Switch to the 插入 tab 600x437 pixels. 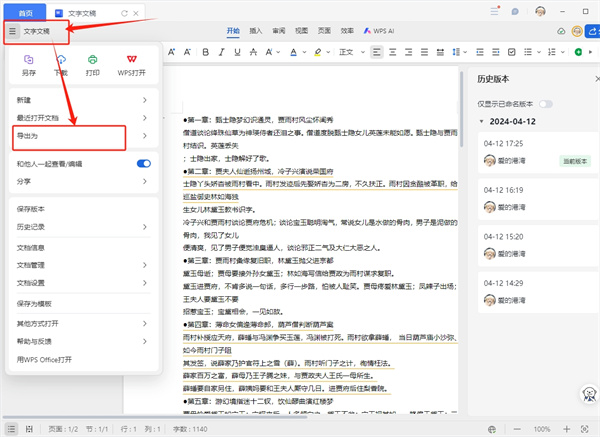[256, 31]
